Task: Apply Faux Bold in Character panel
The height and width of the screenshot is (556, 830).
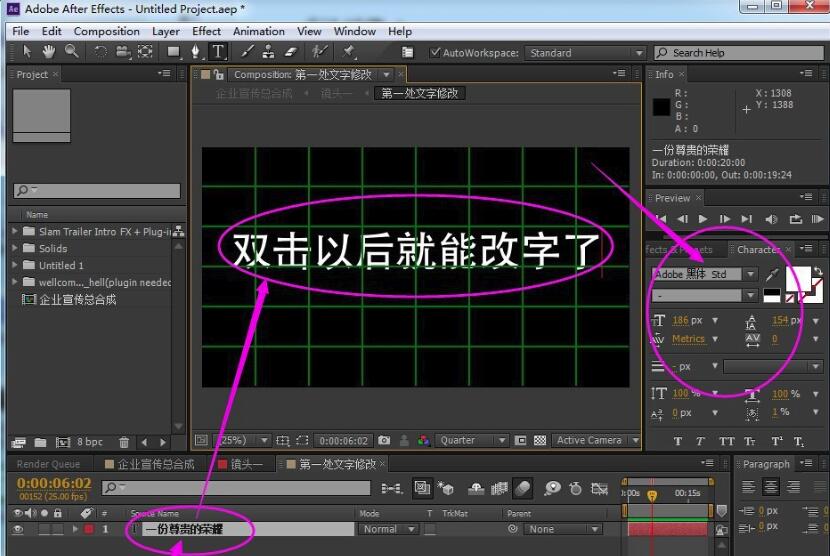Action: pyautogui.click(x=678, y=441)
